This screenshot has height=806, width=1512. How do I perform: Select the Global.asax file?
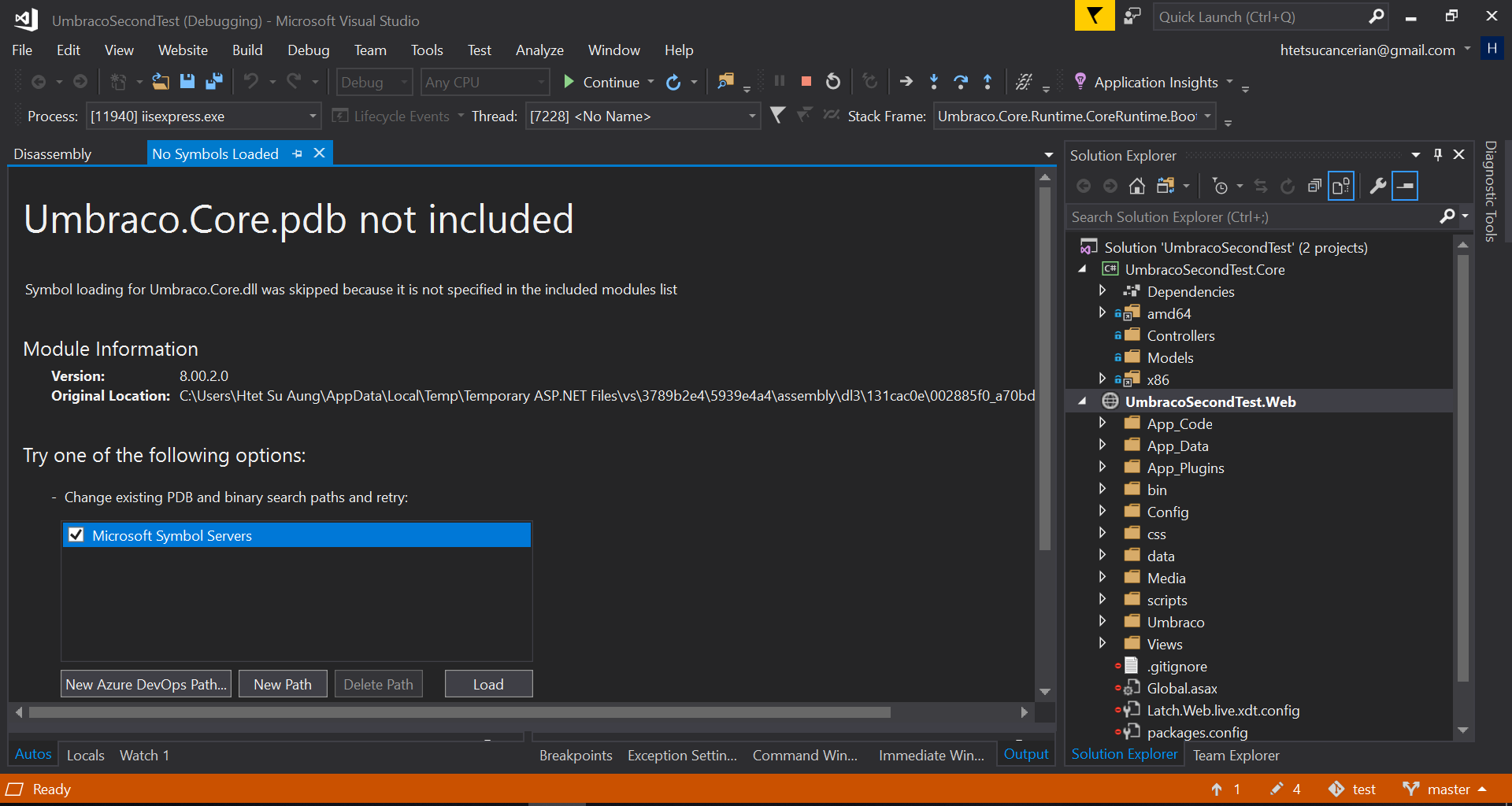pos(1181,688)
